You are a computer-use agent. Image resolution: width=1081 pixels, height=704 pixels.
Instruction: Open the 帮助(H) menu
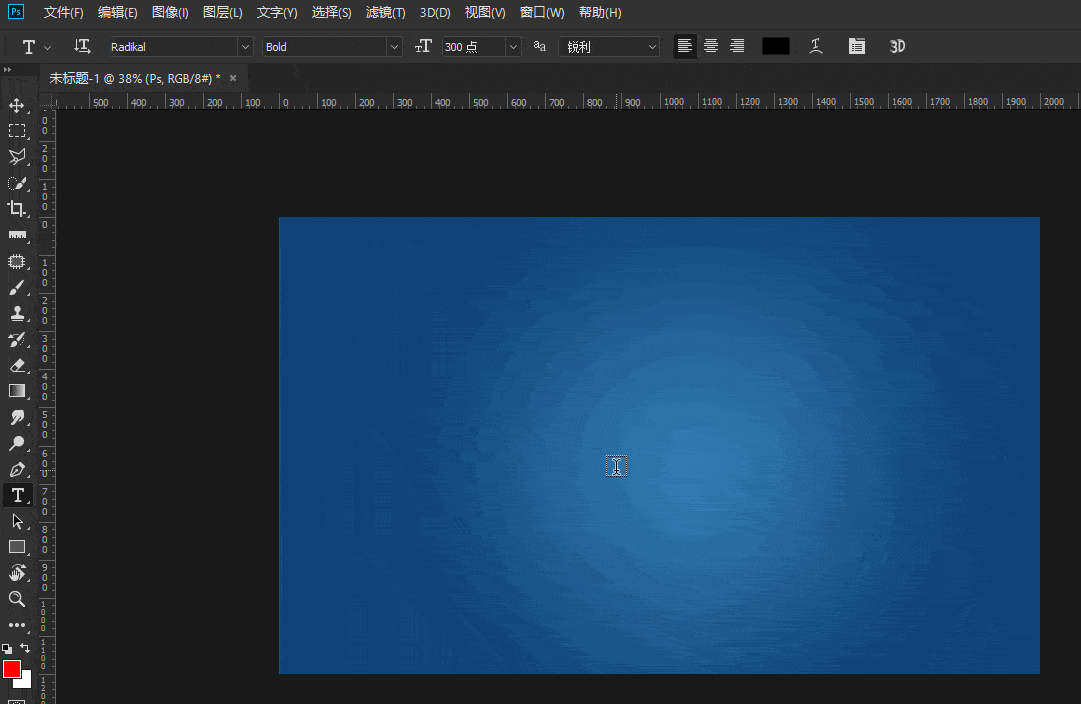click(x=600, y=12)
